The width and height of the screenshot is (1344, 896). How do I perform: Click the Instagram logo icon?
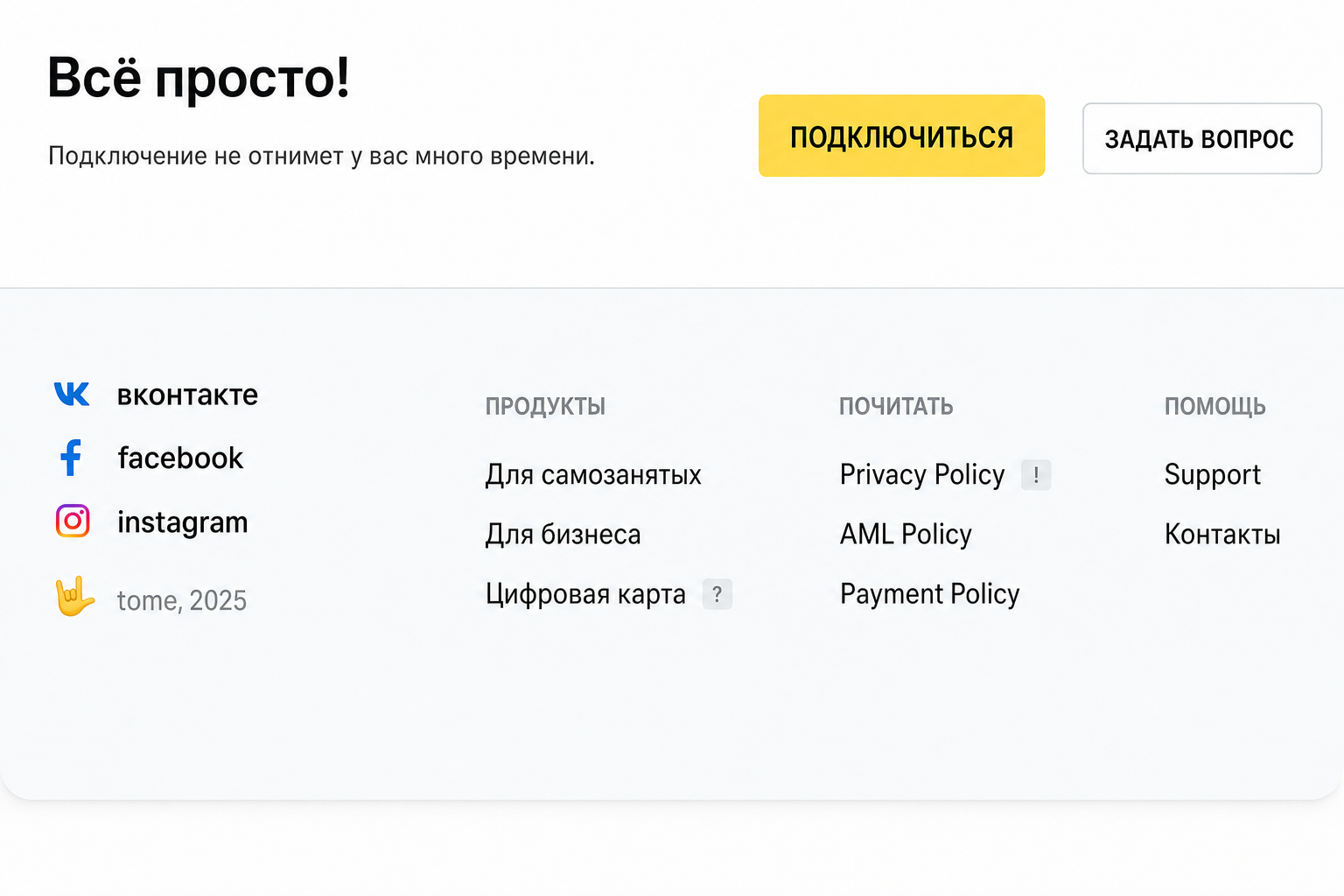tap(73, 521)
